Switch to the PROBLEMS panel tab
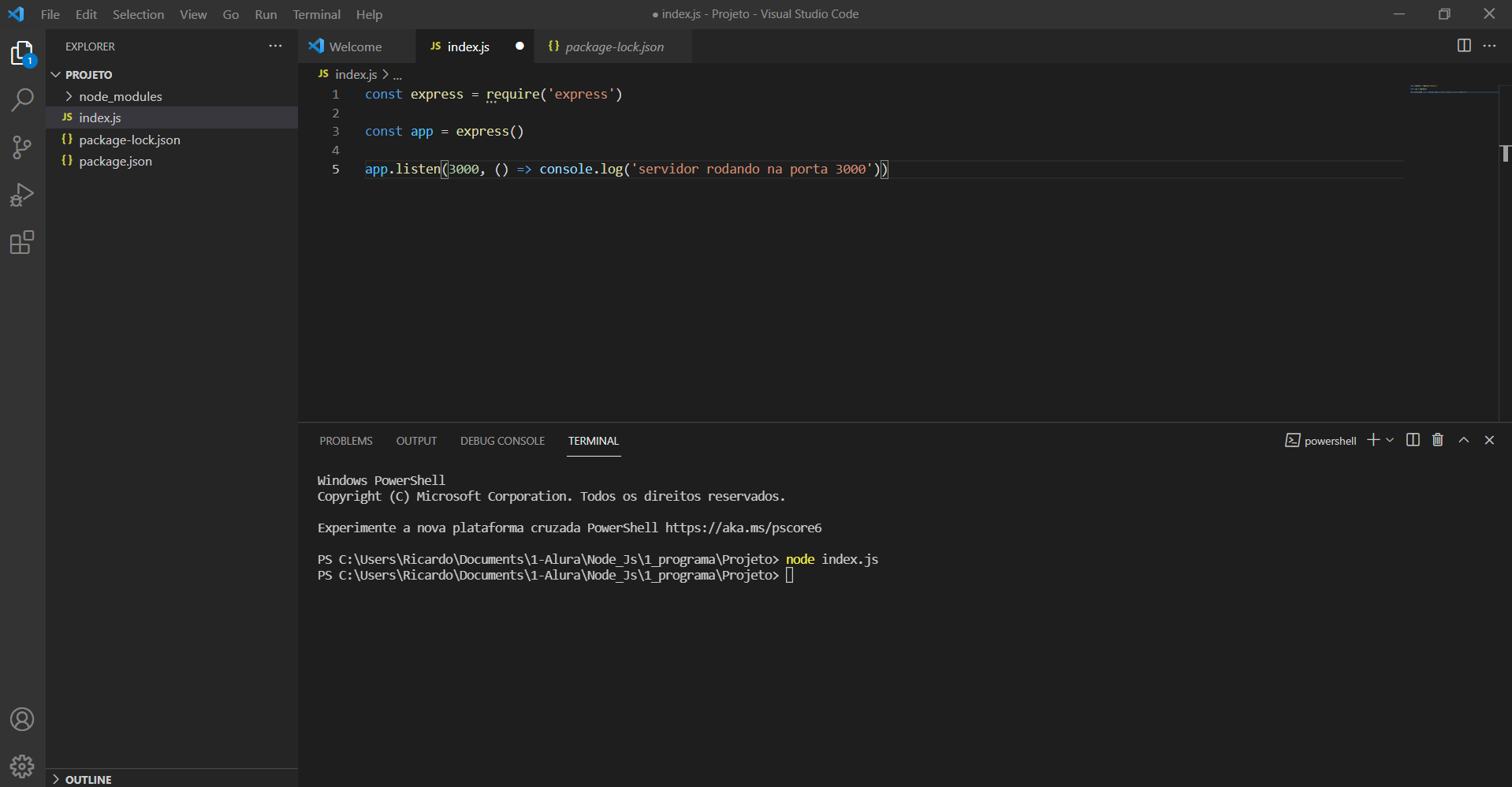Image resolution: width=1512 pixels, height=787 pixels. 346,441
